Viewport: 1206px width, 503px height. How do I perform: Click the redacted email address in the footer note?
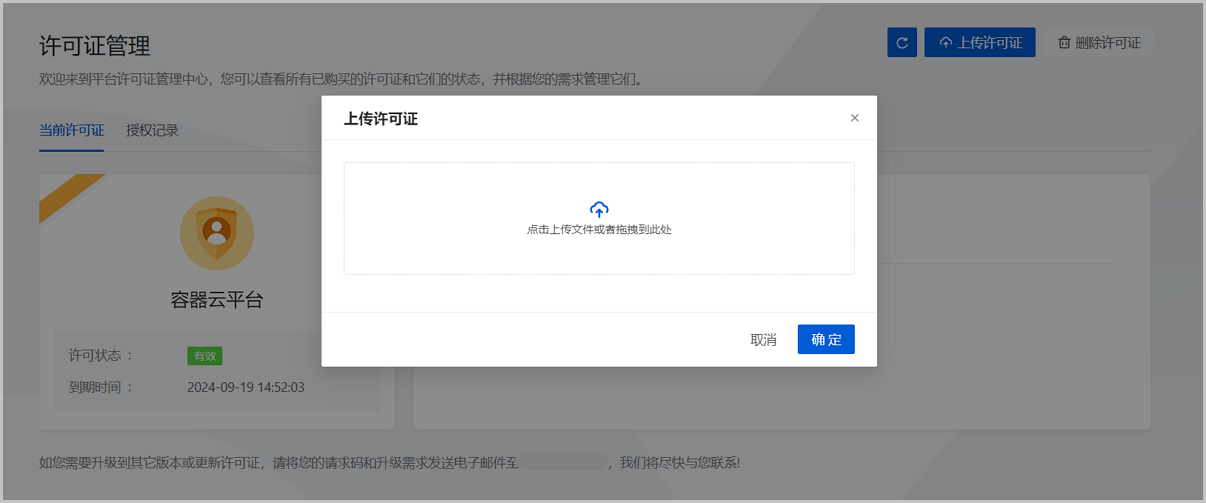click(563, 463)
